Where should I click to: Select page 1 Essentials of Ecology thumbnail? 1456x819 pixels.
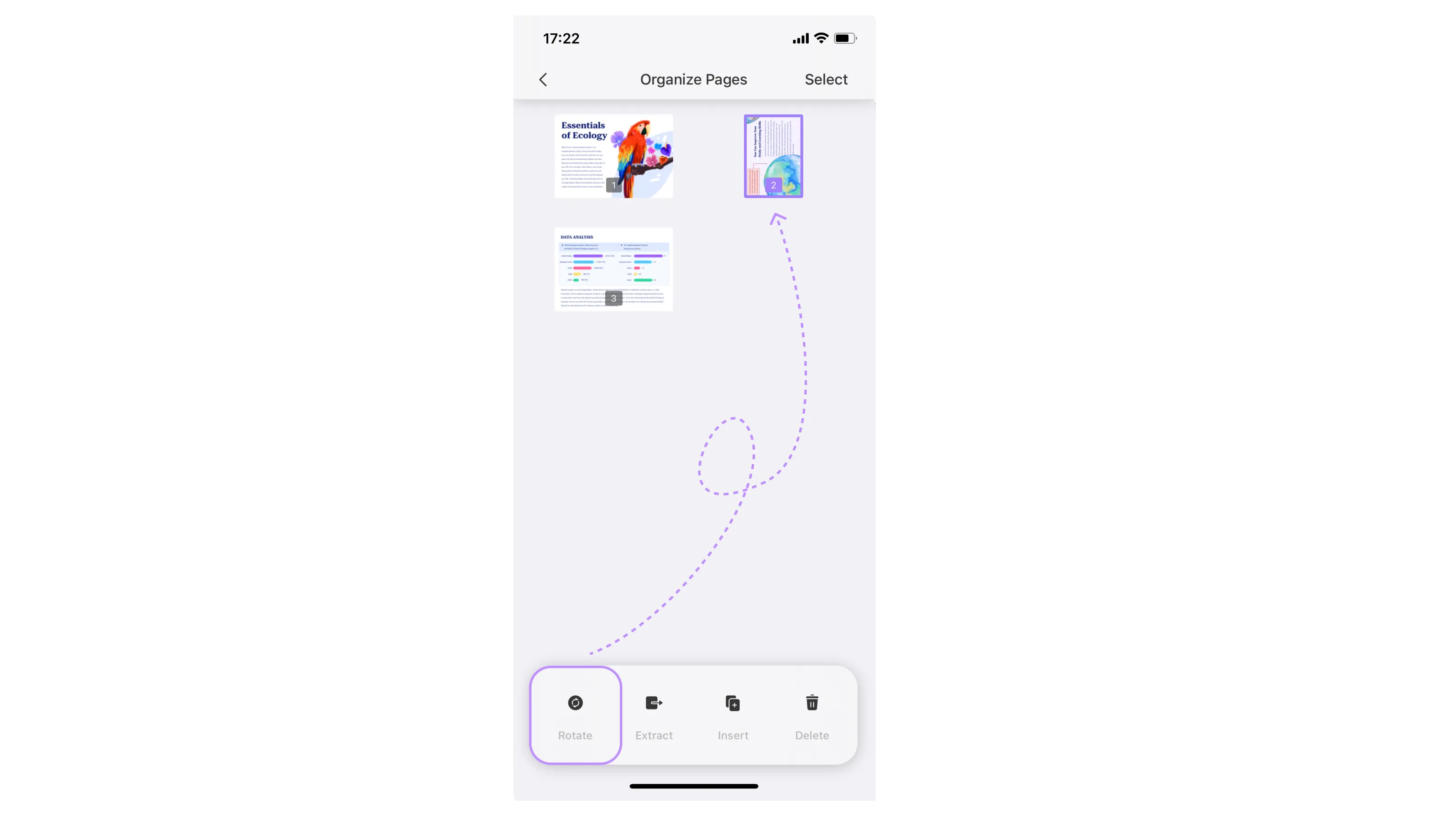pyautogui.click(x=613, y=156)
